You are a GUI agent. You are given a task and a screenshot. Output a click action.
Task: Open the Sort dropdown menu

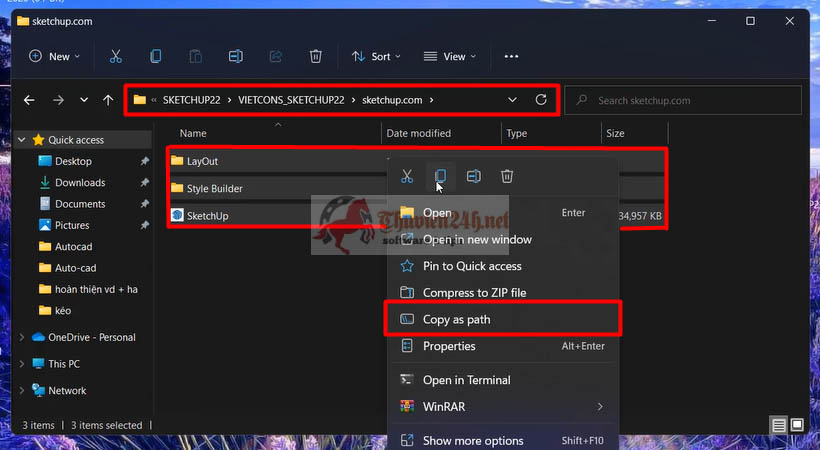pyautogui.click(x=376, y=57)
